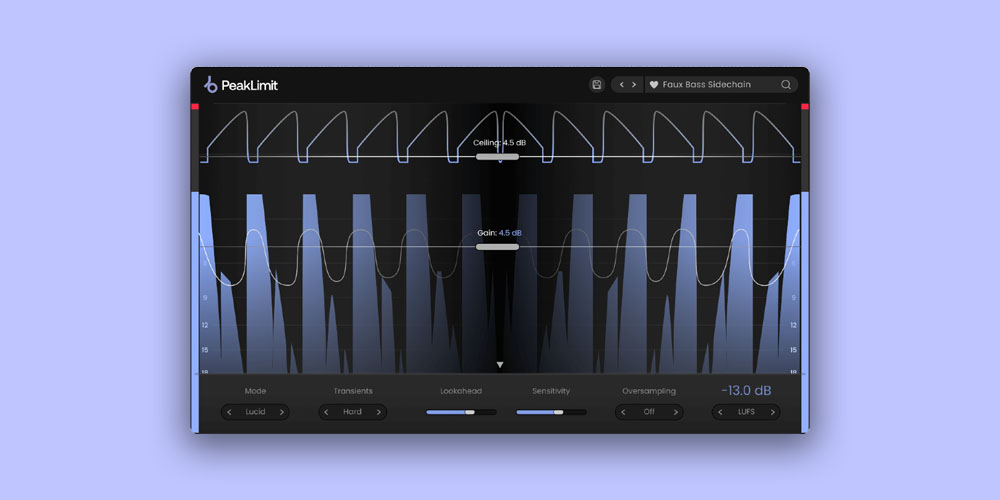The image size is (1000, 500).
Task: Click the Ceiling threshold handle
Action: pos(497,156)
